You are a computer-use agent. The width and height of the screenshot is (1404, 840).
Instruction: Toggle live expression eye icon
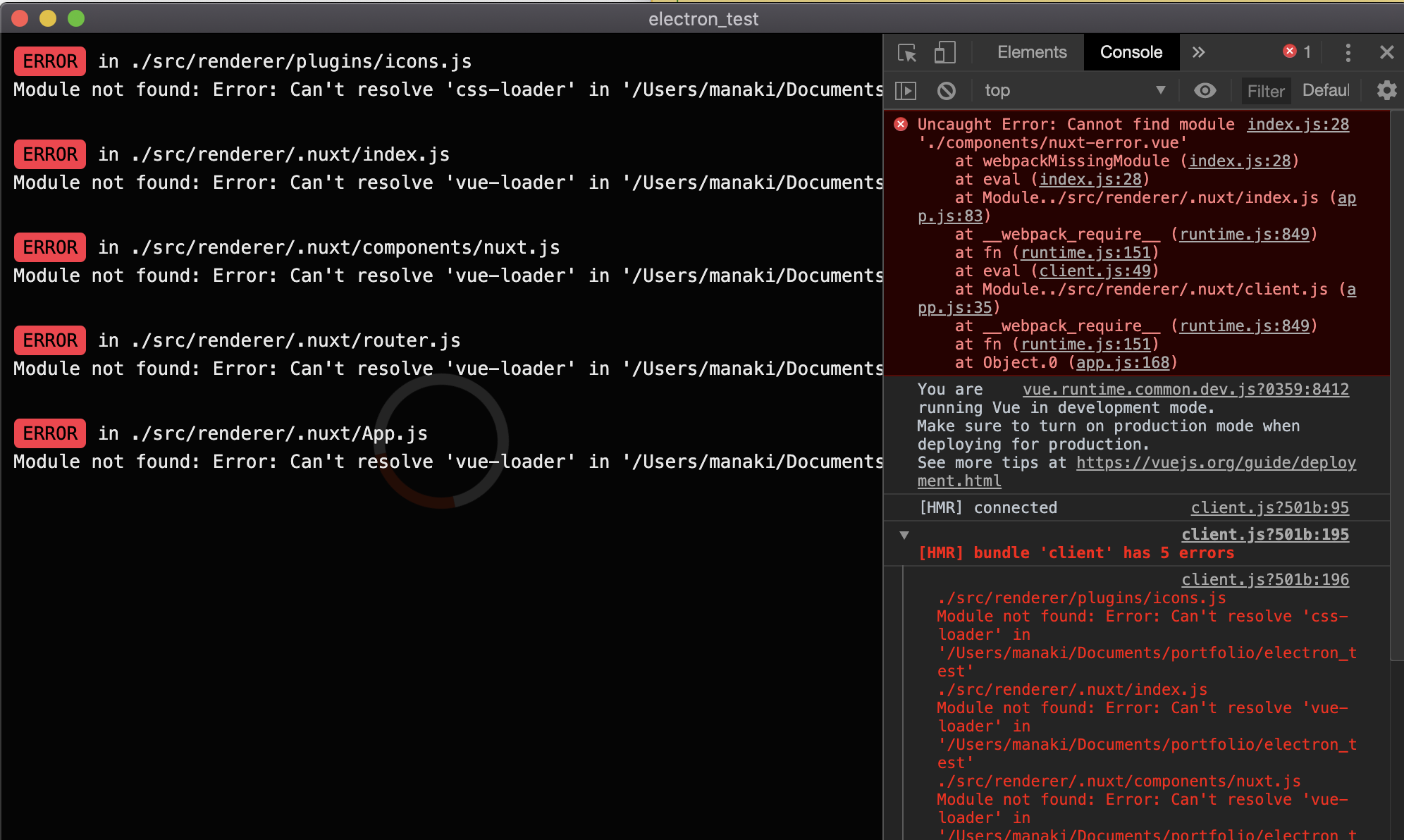(x=1205, y=90)
